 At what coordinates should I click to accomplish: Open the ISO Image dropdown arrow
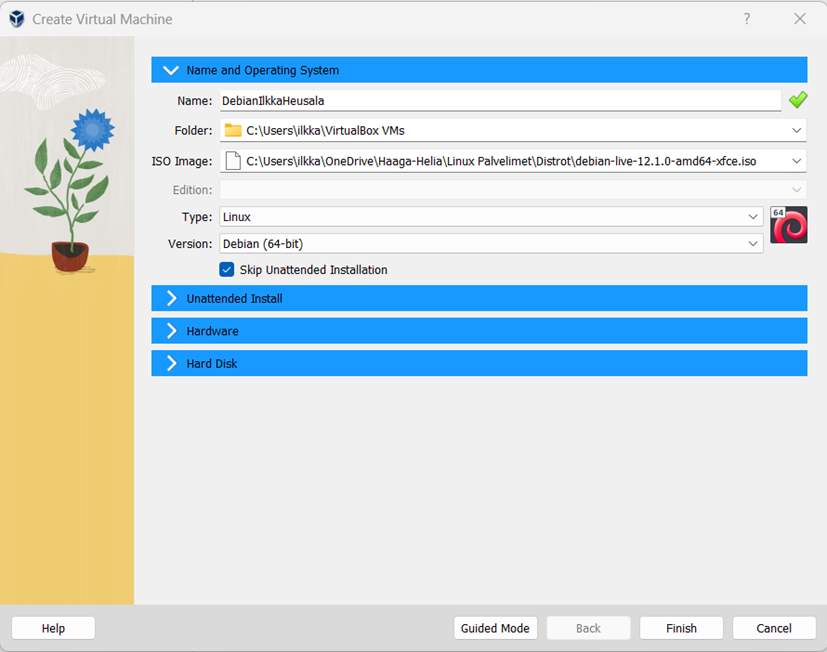point(796,160)
